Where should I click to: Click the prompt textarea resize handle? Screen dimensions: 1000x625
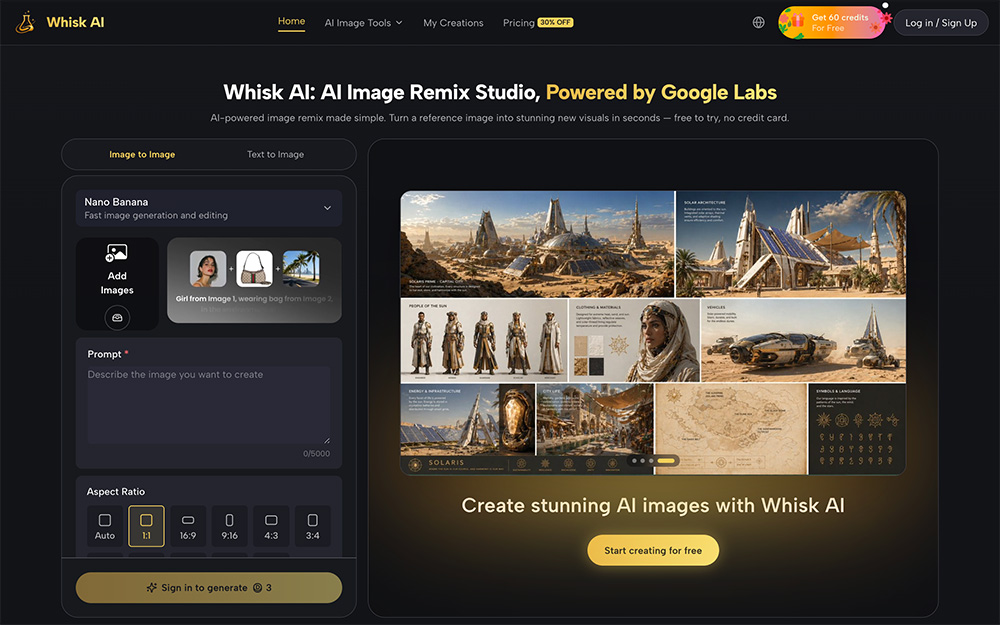327,440
